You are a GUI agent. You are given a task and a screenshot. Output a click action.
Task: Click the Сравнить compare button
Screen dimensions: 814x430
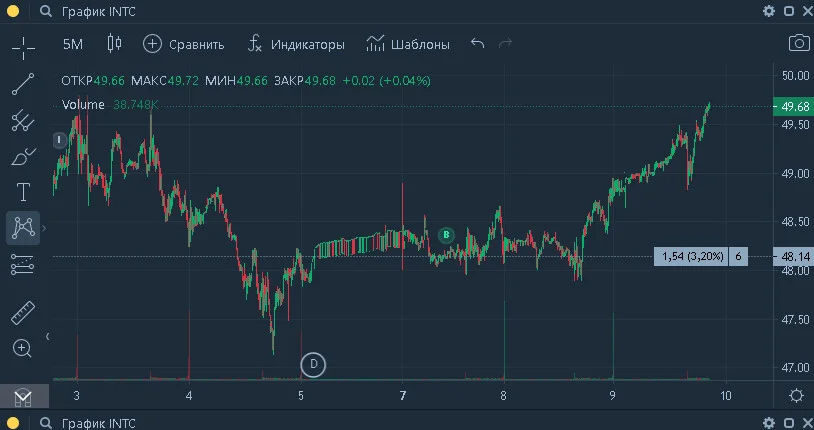point(184,45)
